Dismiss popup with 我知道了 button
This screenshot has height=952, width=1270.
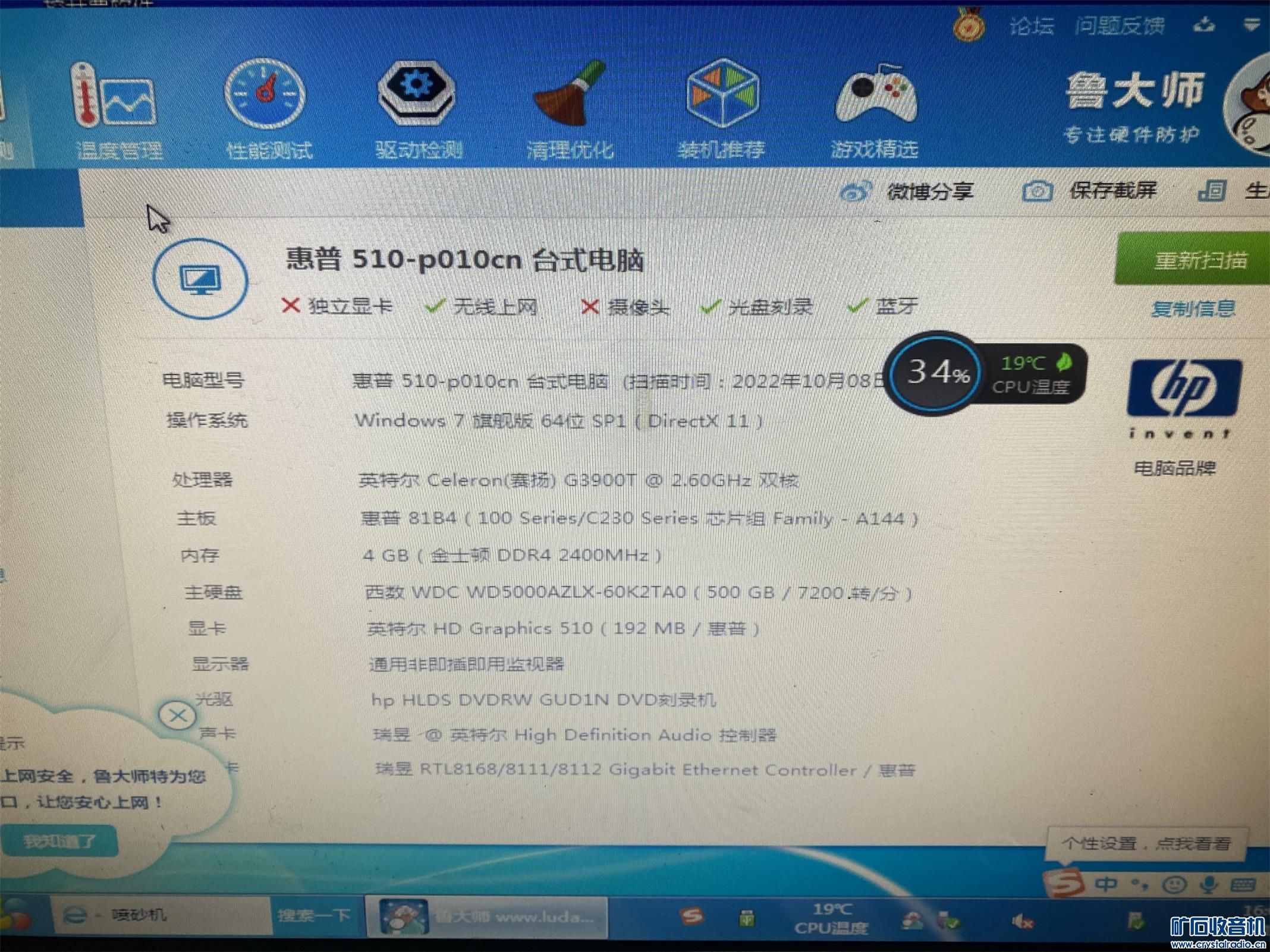(59, 841)
